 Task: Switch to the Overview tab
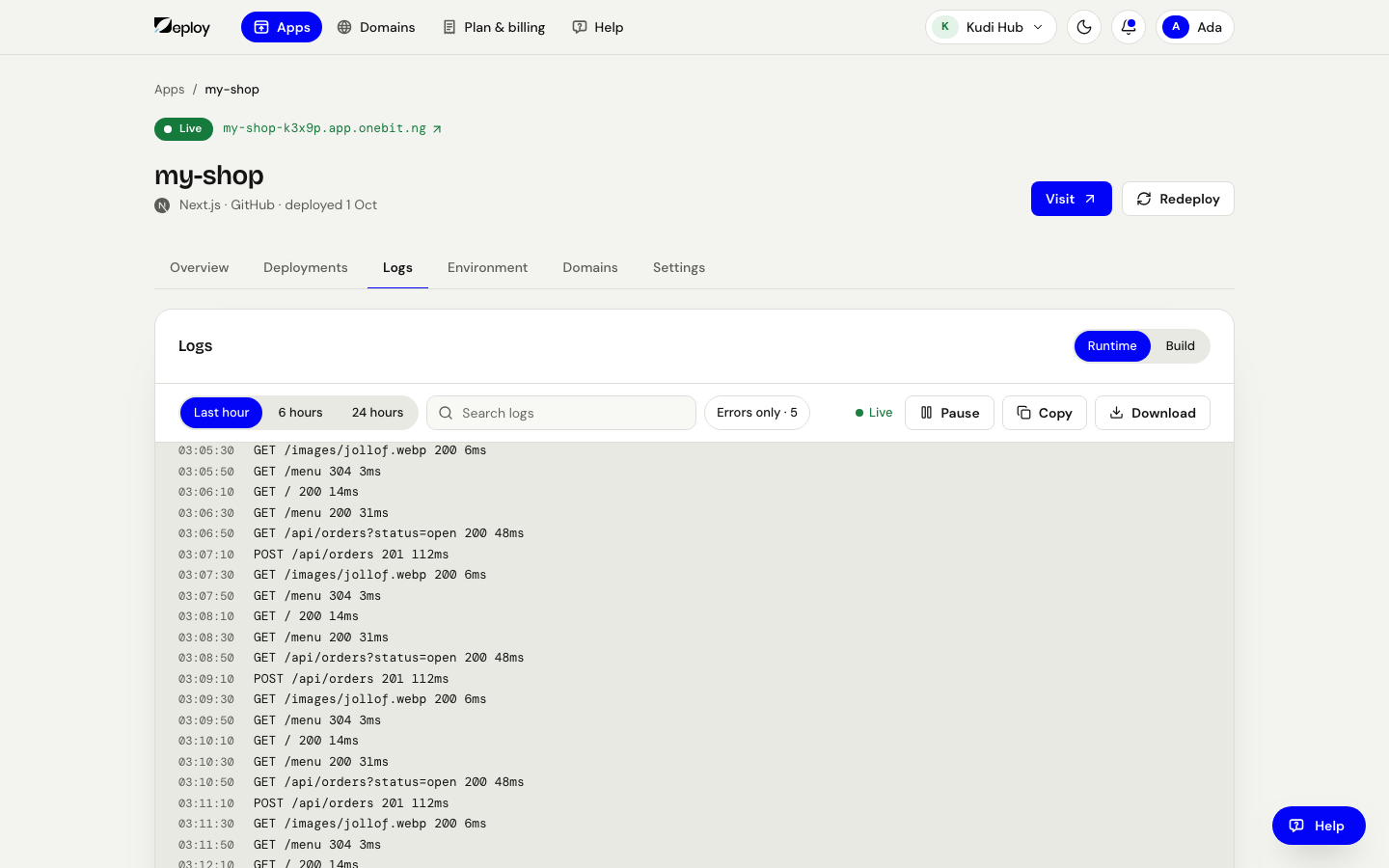point(200,267)
